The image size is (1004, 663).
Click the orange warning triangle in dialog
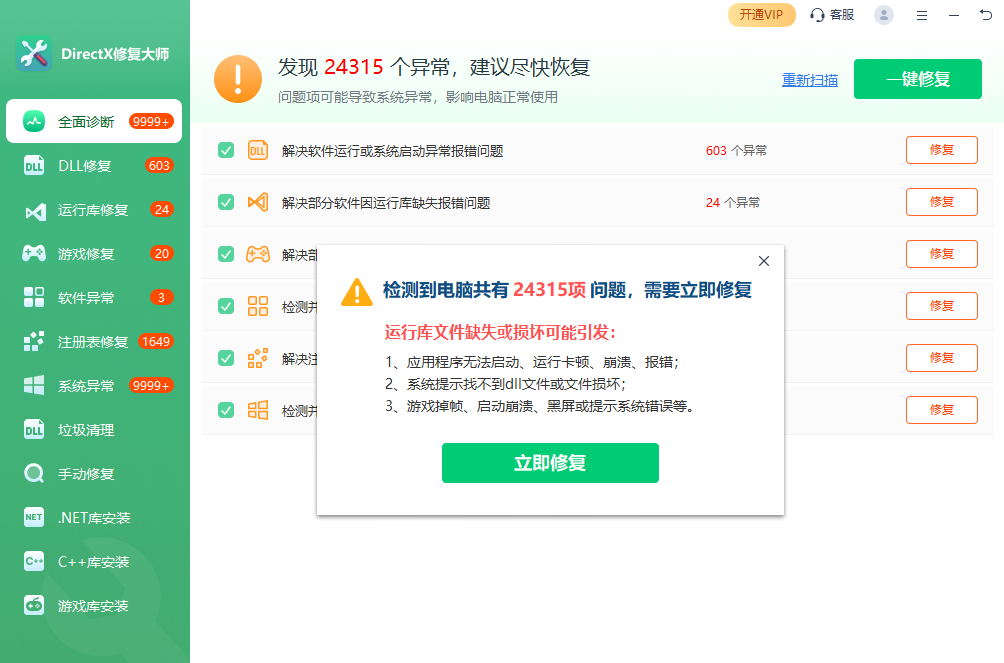(x=357, y=292)
